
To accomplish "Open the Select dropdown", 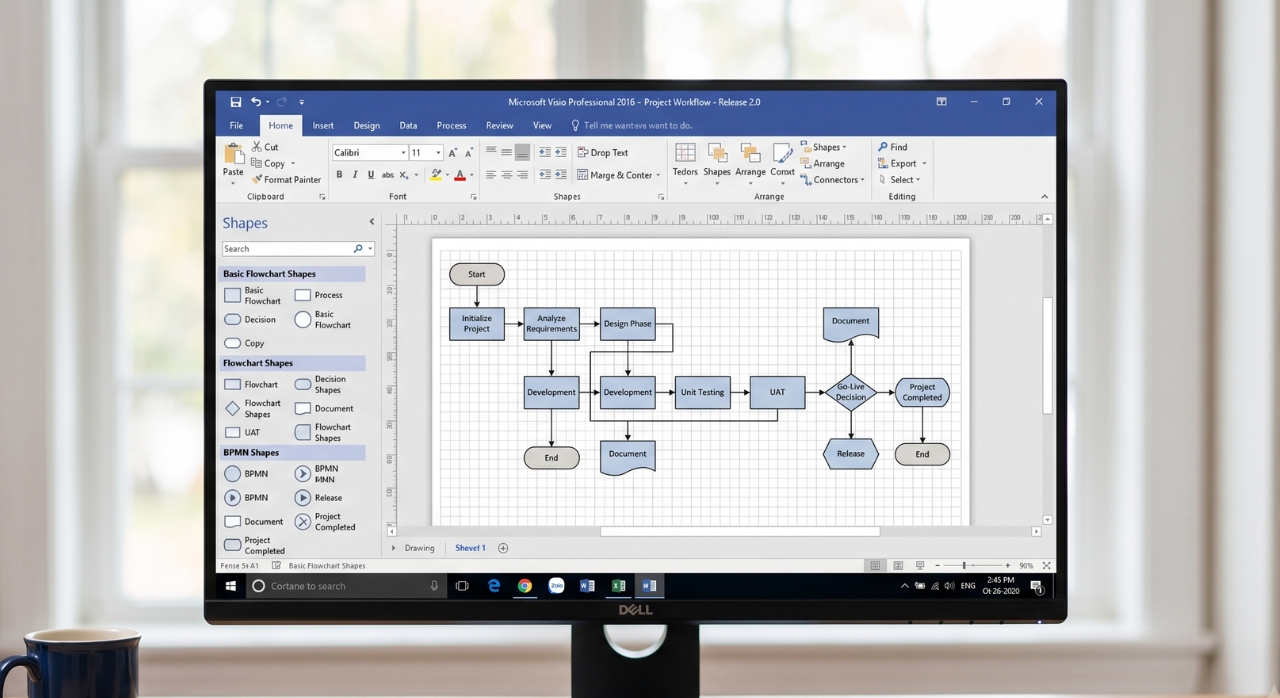I will pos(918,180).
